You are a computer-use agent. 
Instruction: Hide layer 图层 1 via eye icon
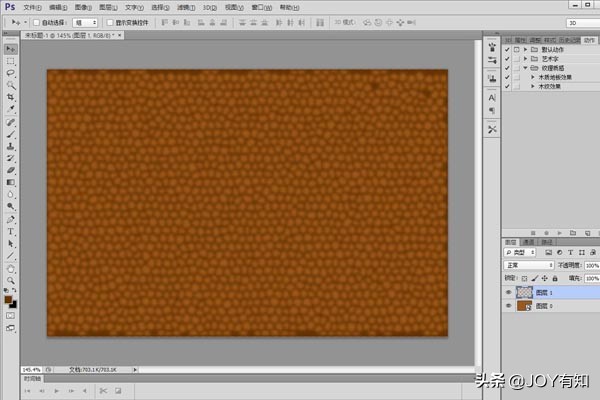click(509, 292)
